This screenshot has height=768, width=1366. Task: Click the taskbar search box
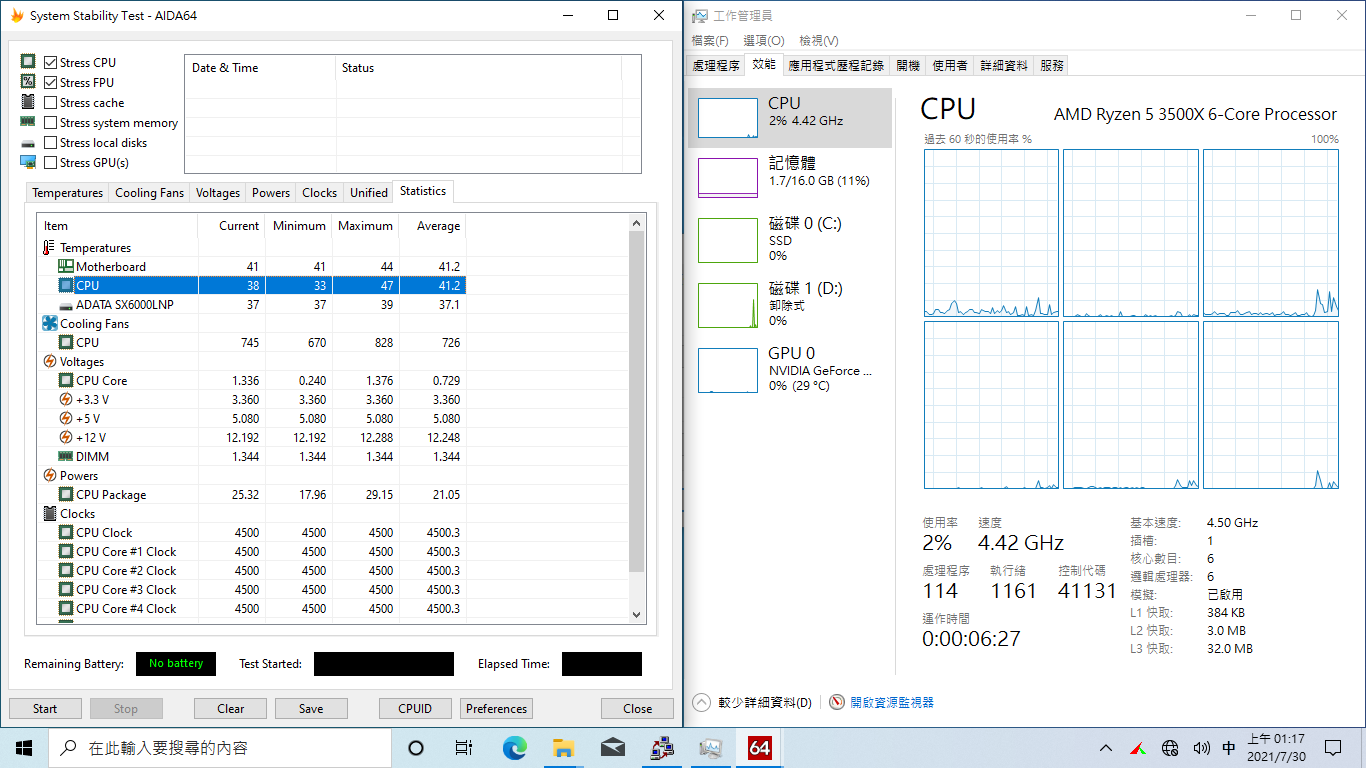coord(220,748)
